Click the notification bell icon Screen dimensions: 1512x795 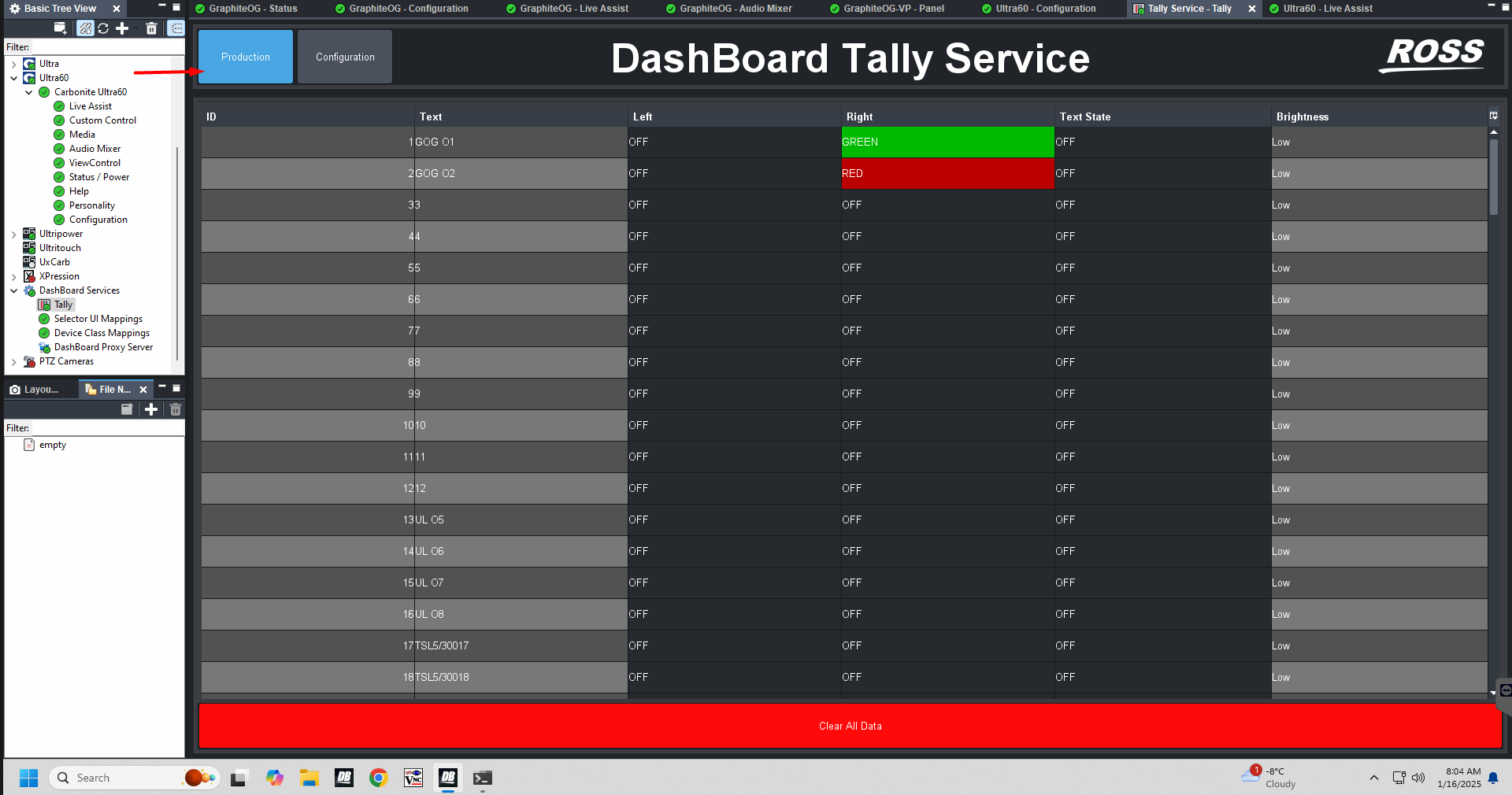click(1493, 778)
